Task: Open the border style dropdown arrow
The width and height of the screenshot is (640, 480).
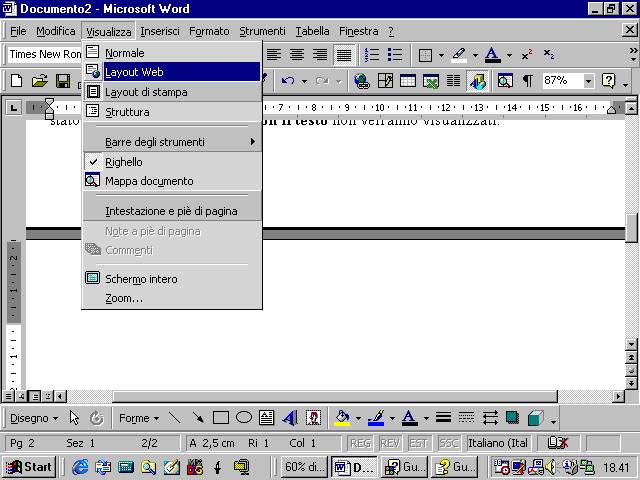Action: [441, 55]
